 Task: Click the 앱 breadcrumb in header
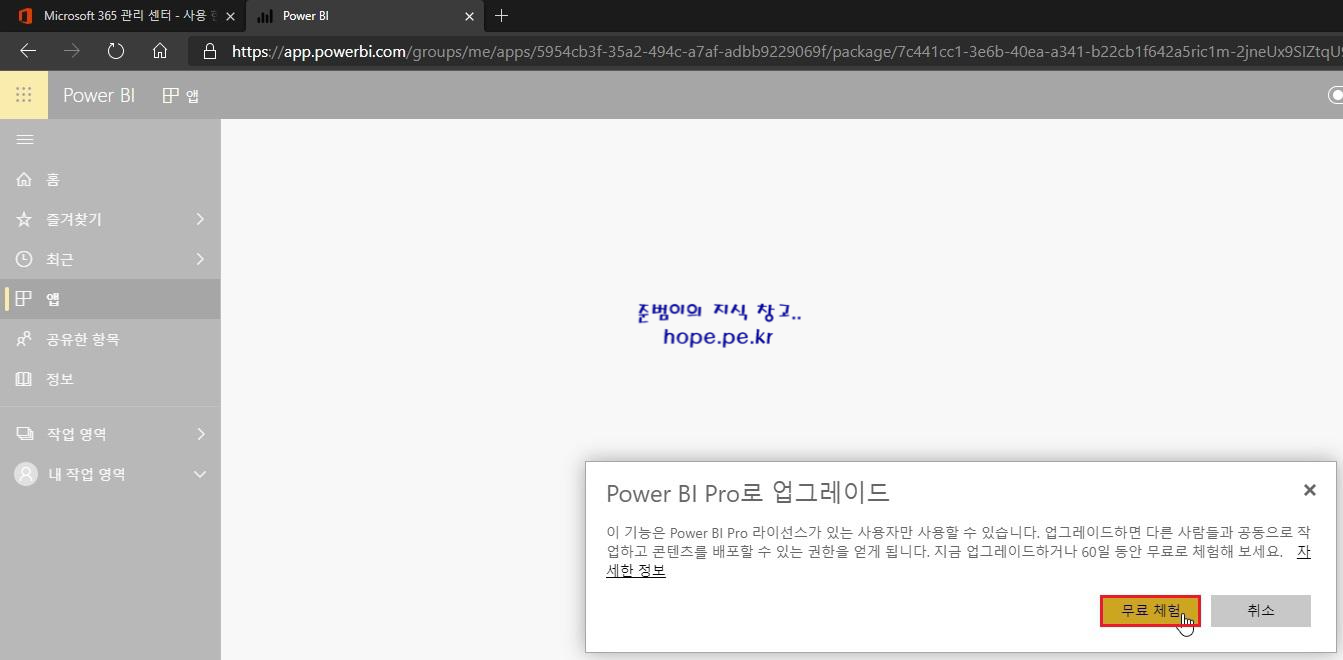(181, 95)
